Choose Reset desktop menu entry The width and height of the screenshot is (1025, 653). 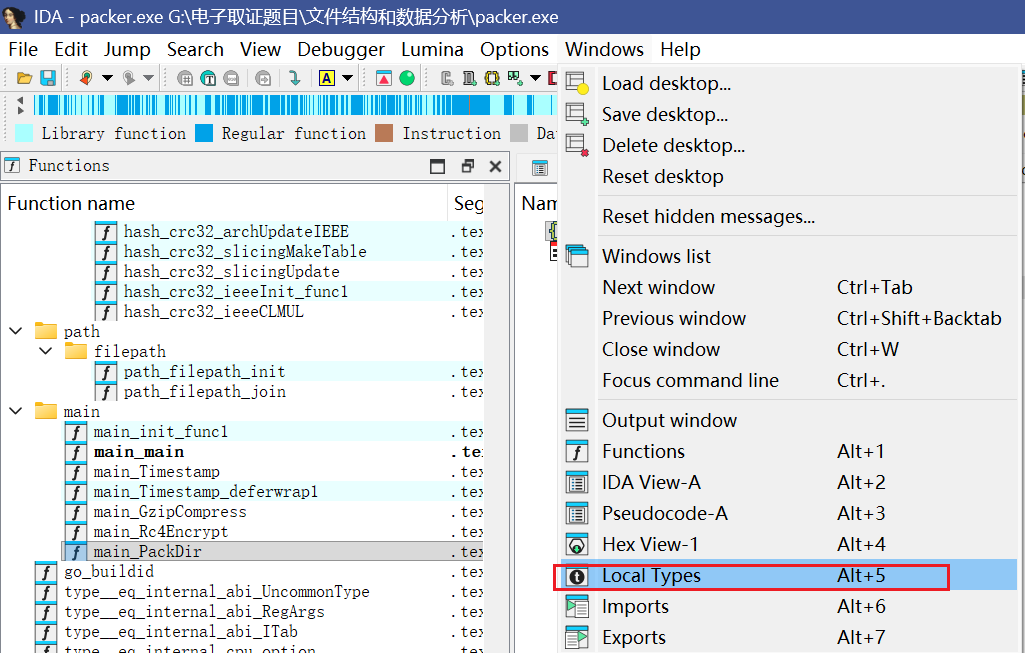tap(662, 177)
